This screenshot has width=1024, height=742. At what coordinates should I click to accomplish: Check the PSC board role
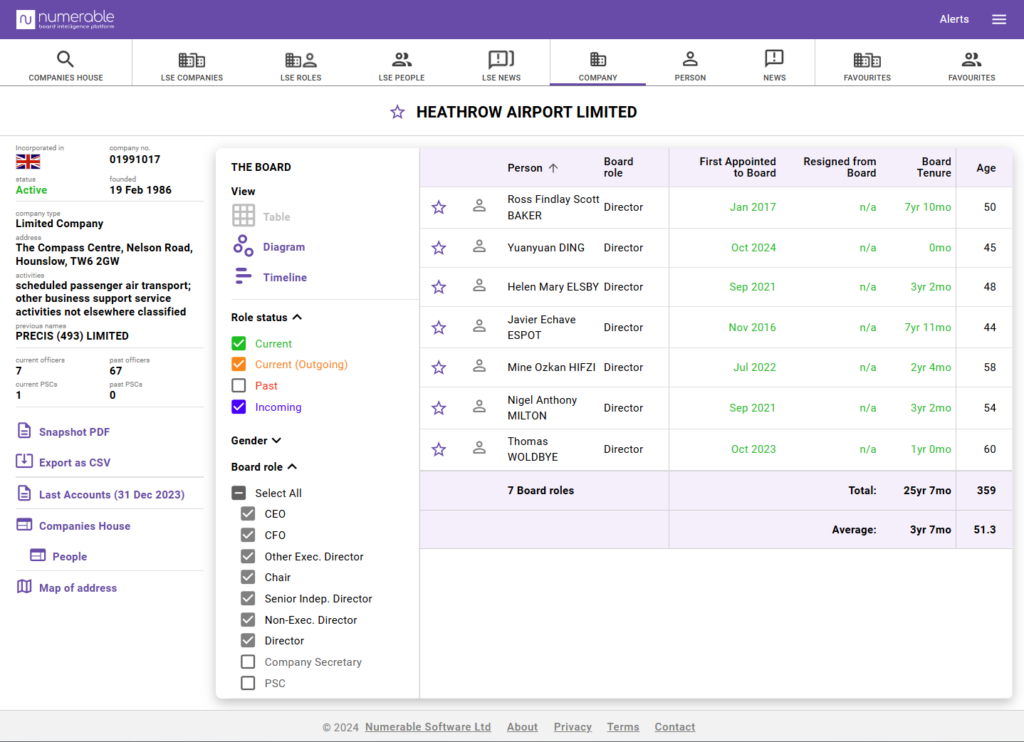click(x=248, y=683)
